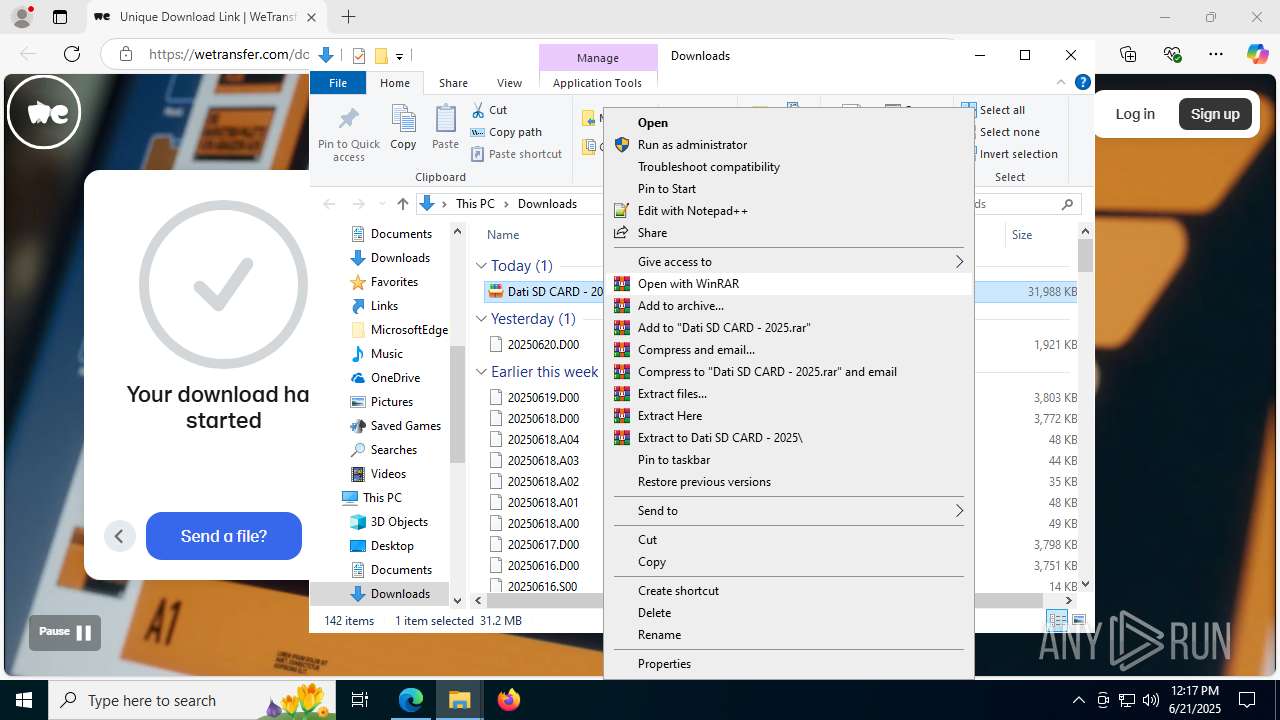Screen dimensions: 1280x720
Task: Open Edge from the taskbar
Action: click(411, 700)
